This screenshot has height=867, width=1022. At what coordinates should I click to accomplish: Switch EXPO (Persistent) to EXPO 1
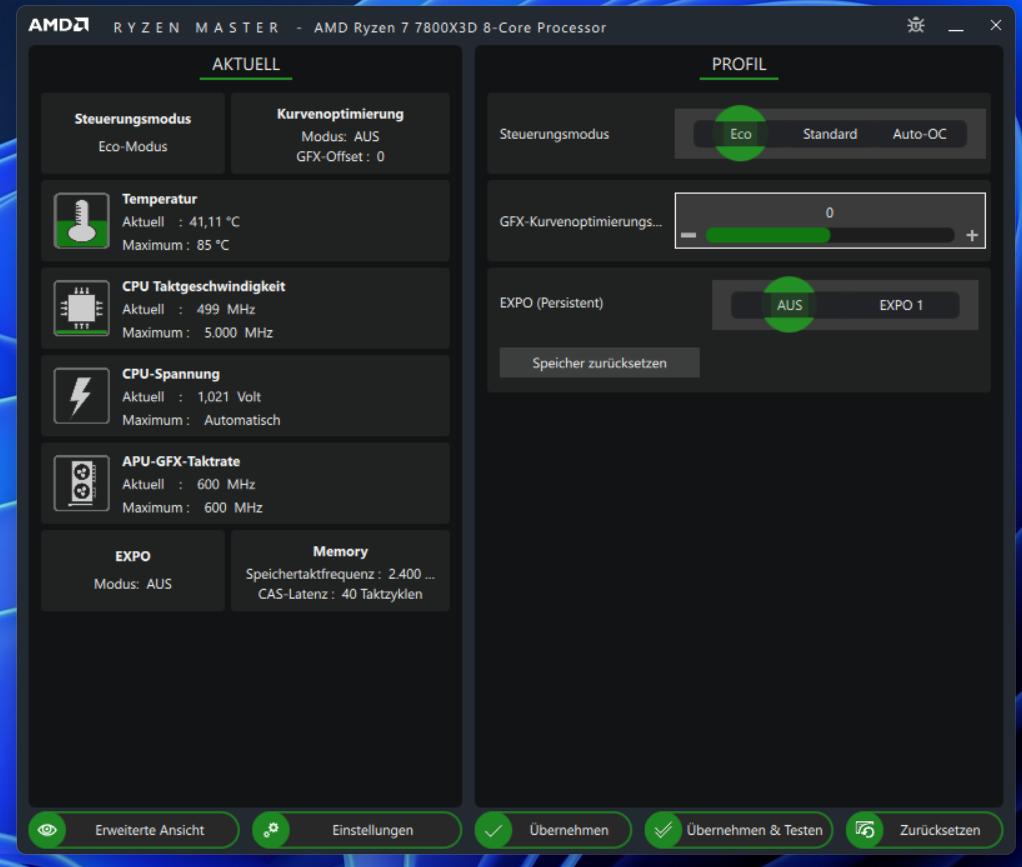coord(901,305)
